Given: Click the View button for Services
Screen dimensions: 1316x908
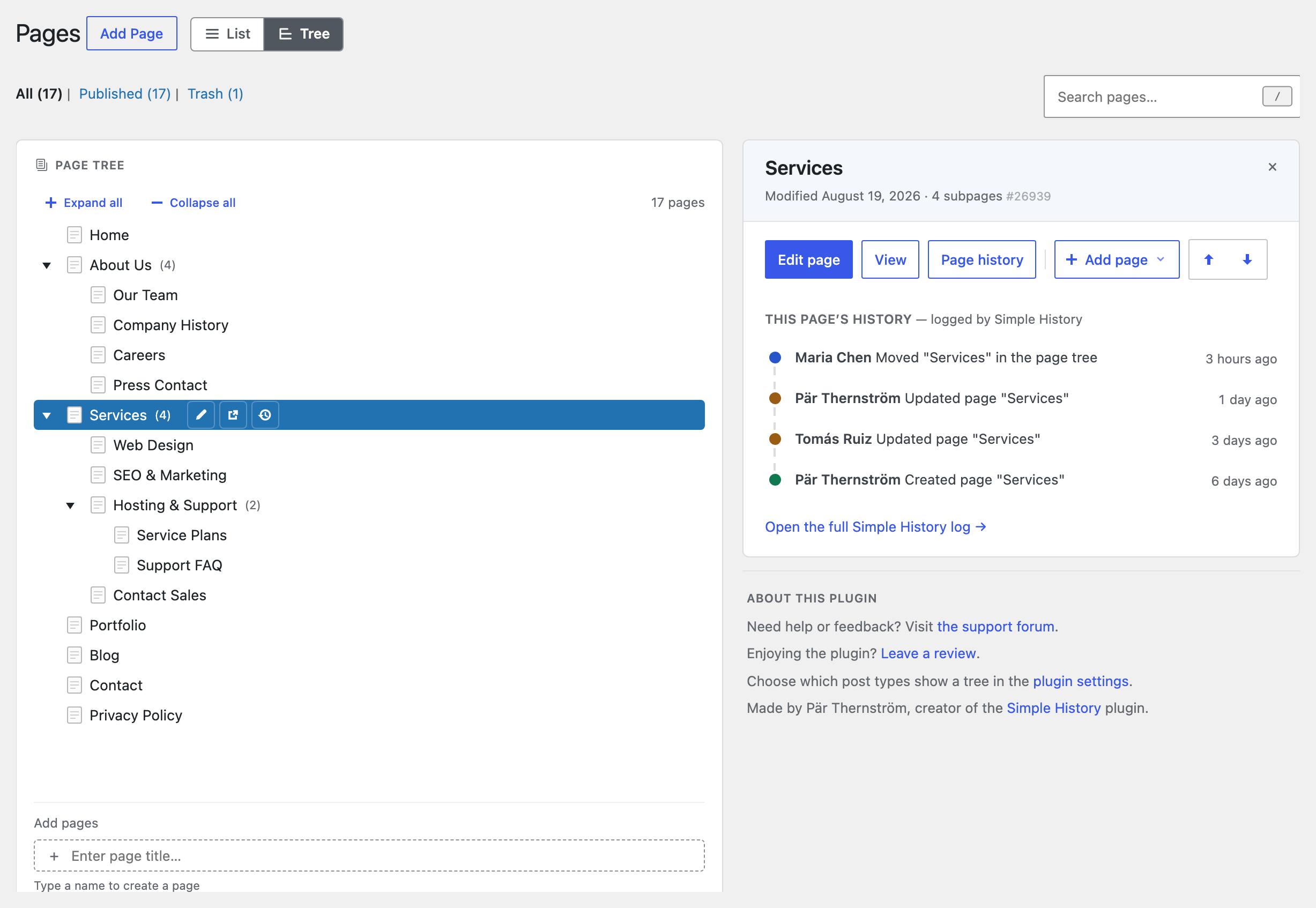Looking at the screenshot, I should point(890,259).
